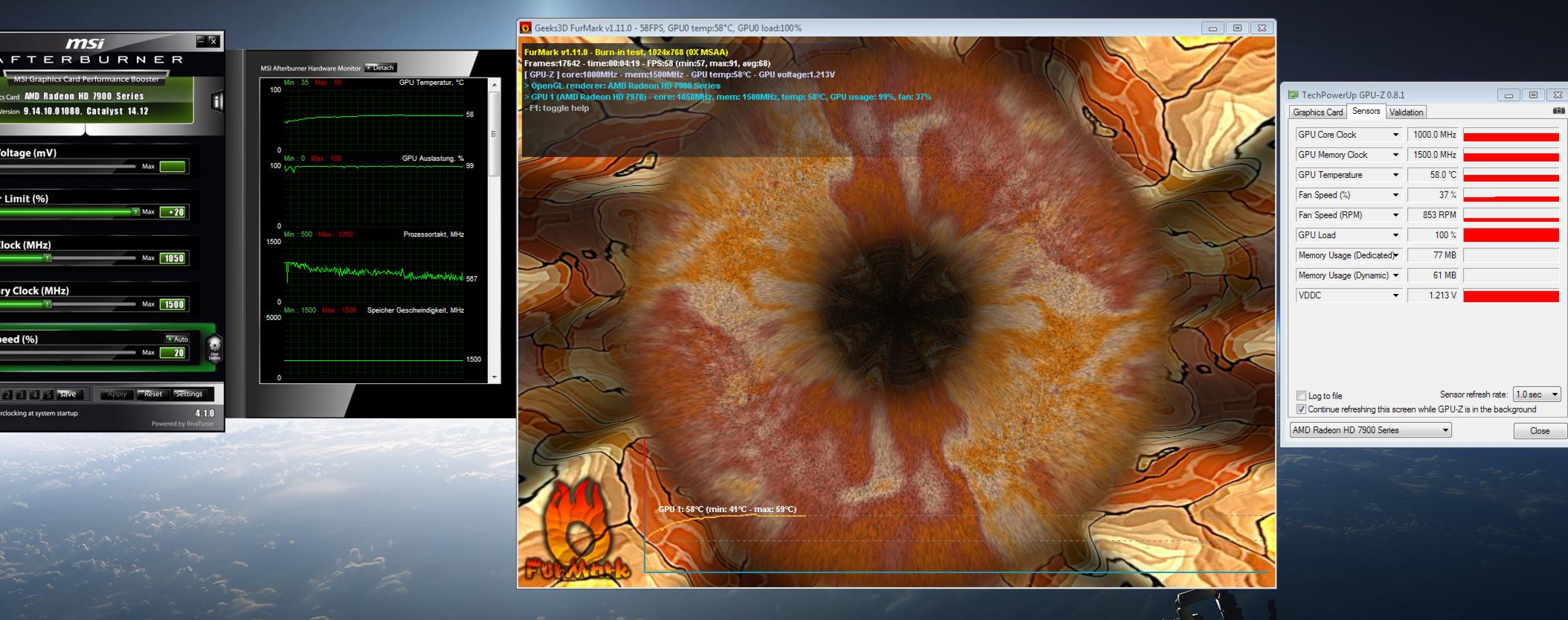
Task: Click the Reset button in Afterburner
Action: coord(153,394)
